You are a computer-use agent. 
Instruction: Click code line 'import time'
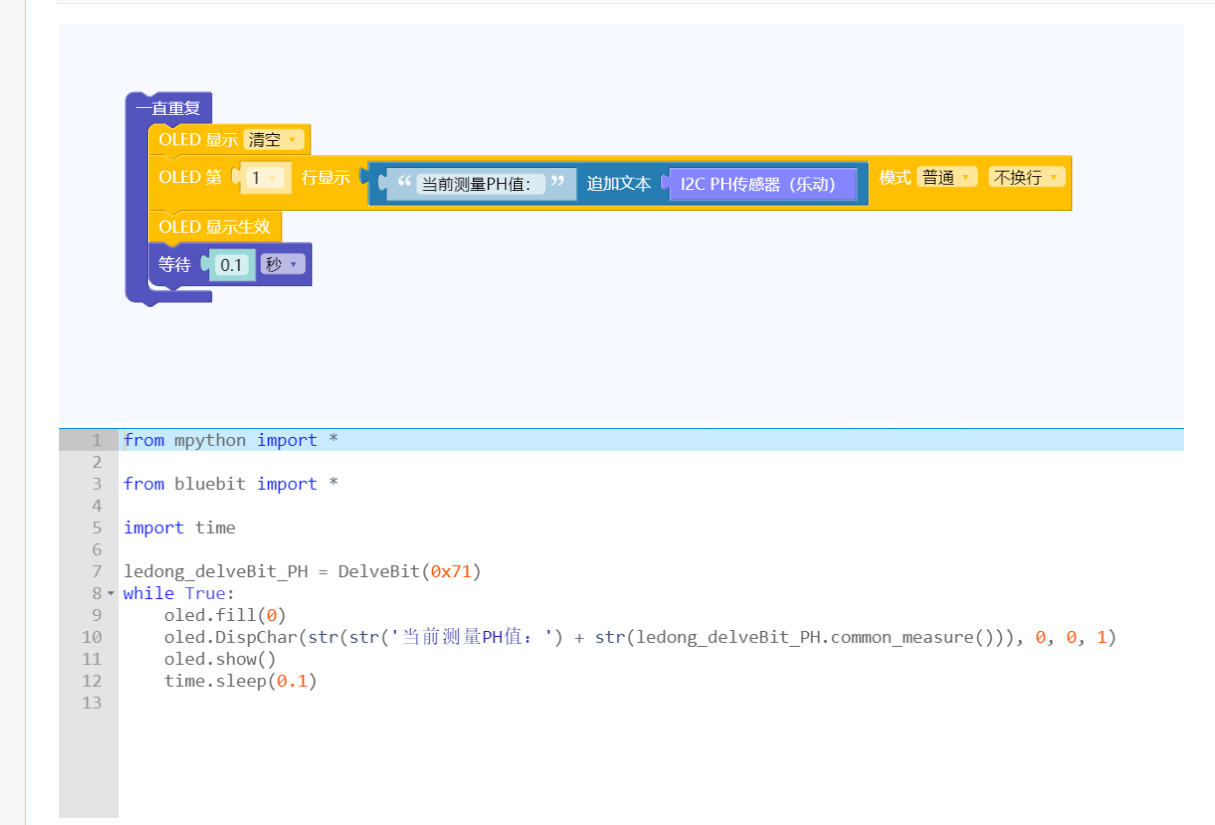180,528
